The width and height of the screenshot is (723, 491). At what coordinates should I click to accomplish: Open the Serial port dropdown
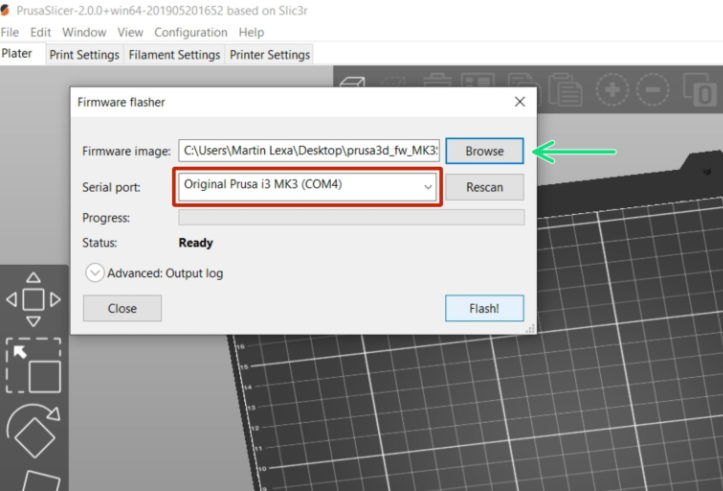pos(309,187)
